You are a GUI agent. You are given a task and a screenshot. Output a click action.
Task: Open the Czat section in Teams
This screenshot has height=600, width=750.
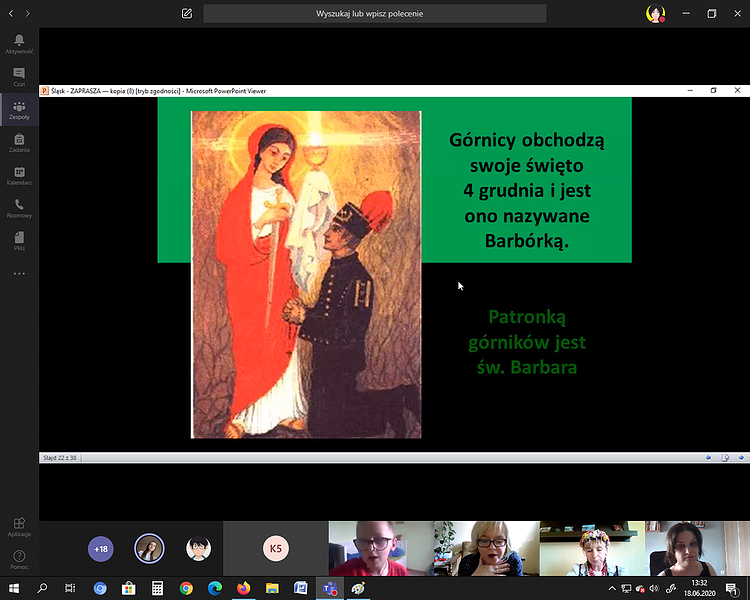(x=19, y=77)
